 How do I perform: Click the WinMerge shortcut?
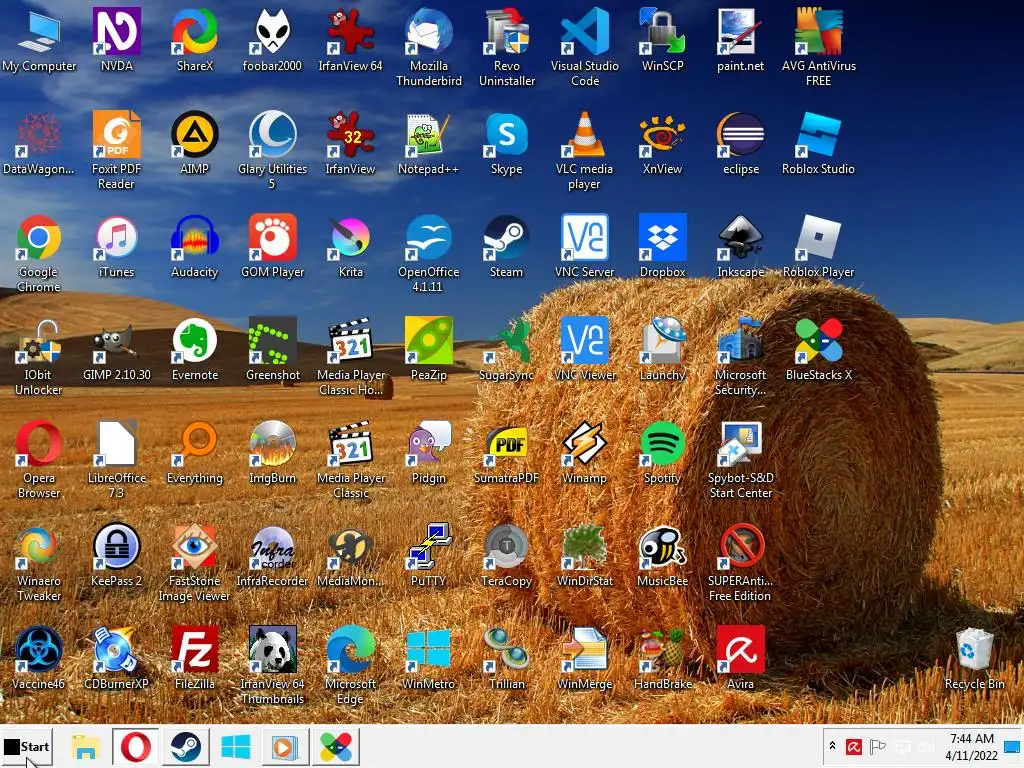coord(584,658)
